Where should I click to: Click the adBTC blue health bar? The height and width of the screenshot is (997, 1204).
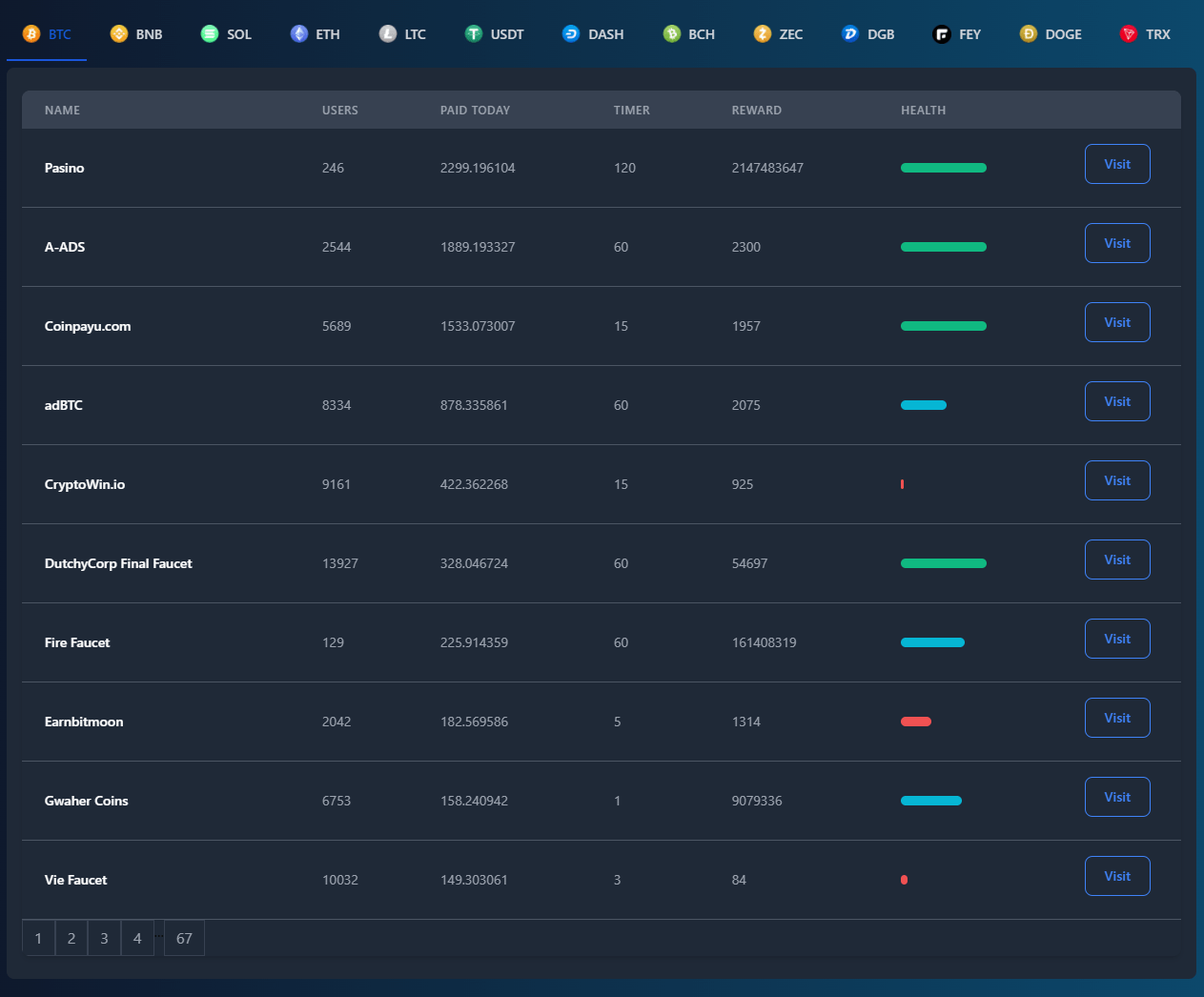[x=924, y=405]
